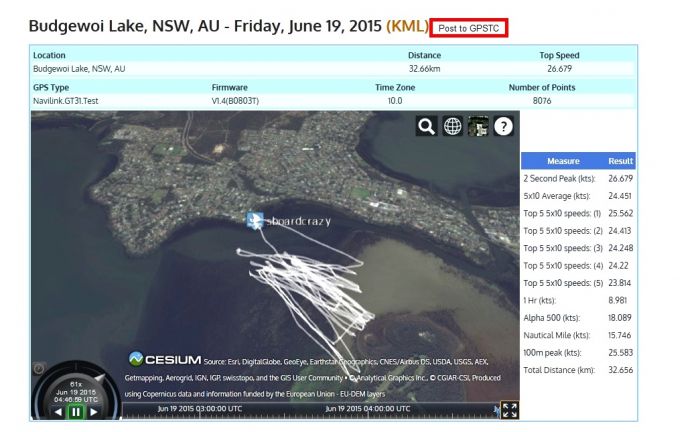700x432 pixels.
Task: Open the base layer imagery picker
Action: [477, 125]
